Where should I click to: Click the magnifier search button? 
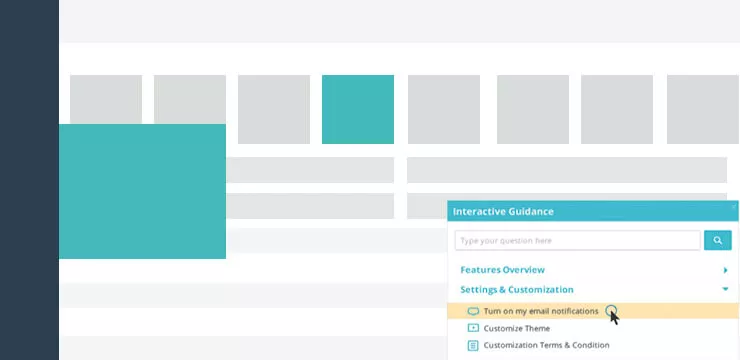click(717, 240)
